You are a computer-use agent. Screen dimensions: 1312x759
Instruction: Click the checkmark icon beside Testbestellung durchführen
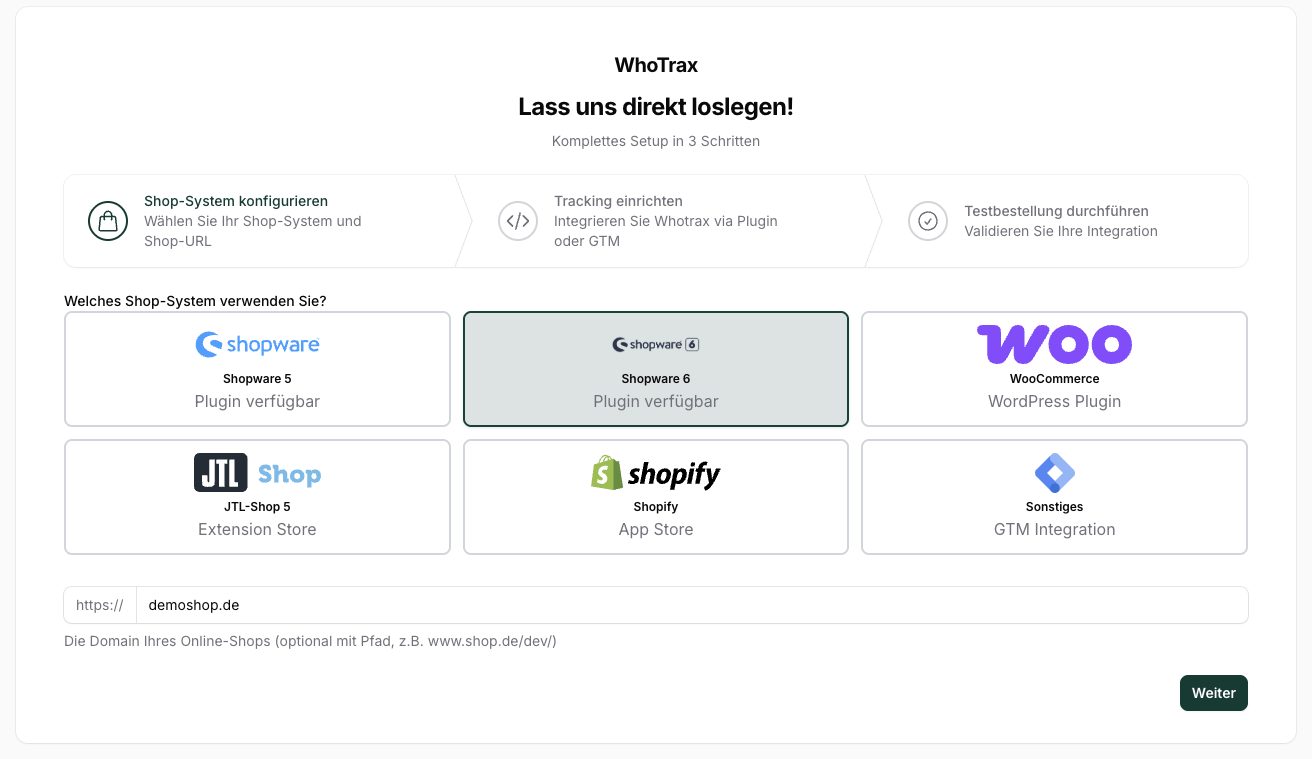click(928, 221)
